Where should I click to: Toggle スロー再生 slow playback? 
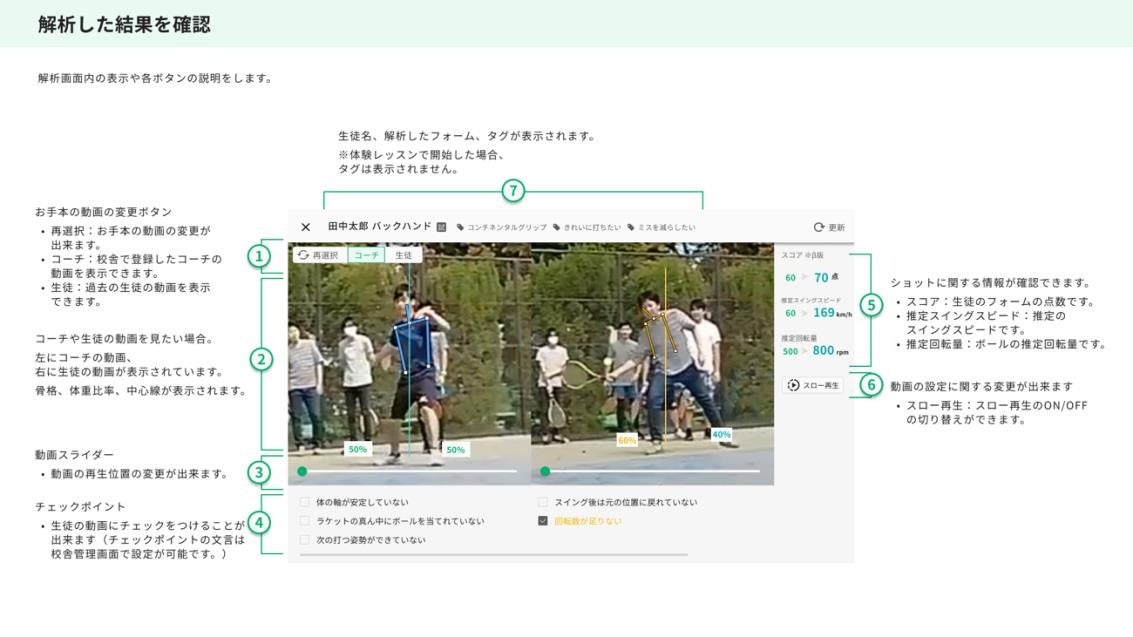[x=813, y=385]
